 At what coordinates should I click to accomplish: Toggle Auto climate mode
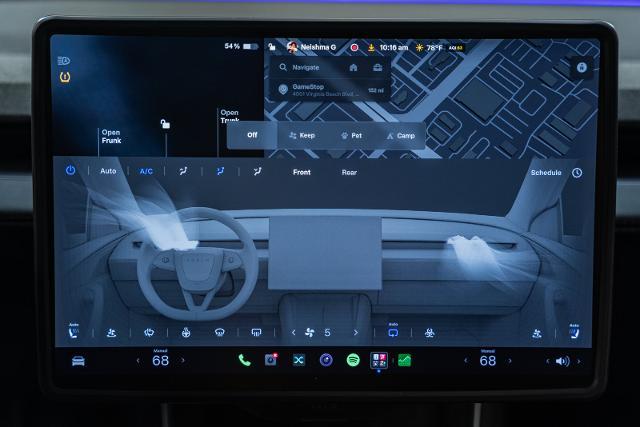pos(108,171)
